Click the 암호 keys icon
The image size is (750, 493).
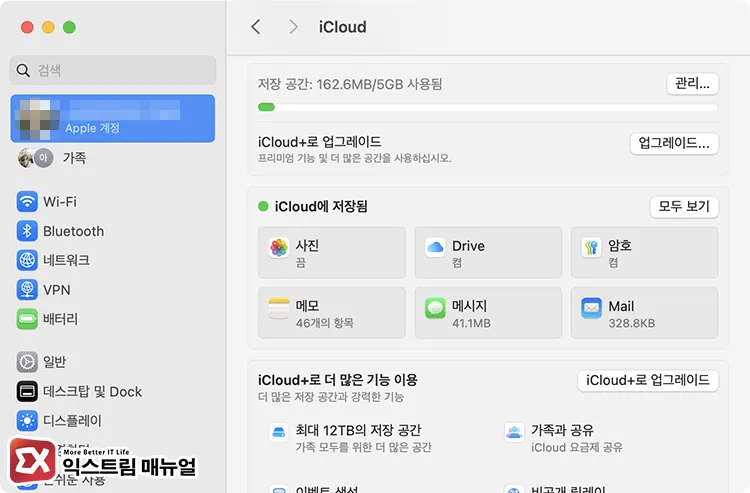[592, 248]
